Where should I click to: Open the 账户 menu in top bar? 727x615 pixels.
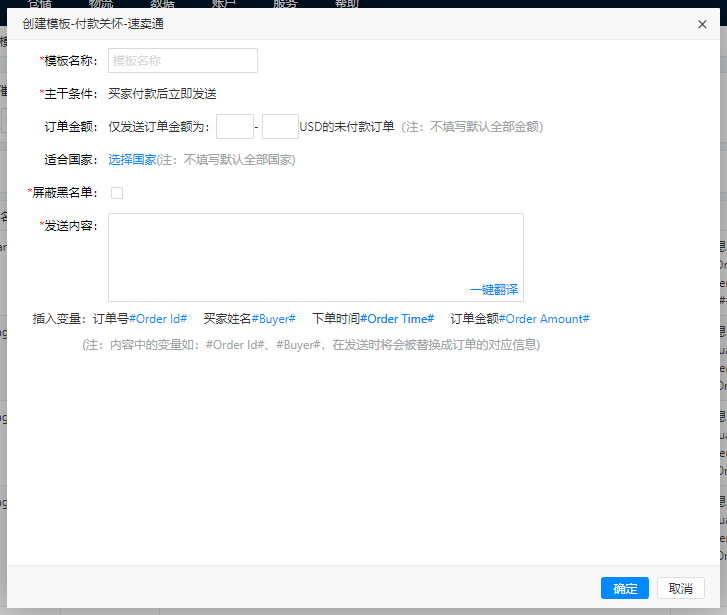(x=223, y=4)
